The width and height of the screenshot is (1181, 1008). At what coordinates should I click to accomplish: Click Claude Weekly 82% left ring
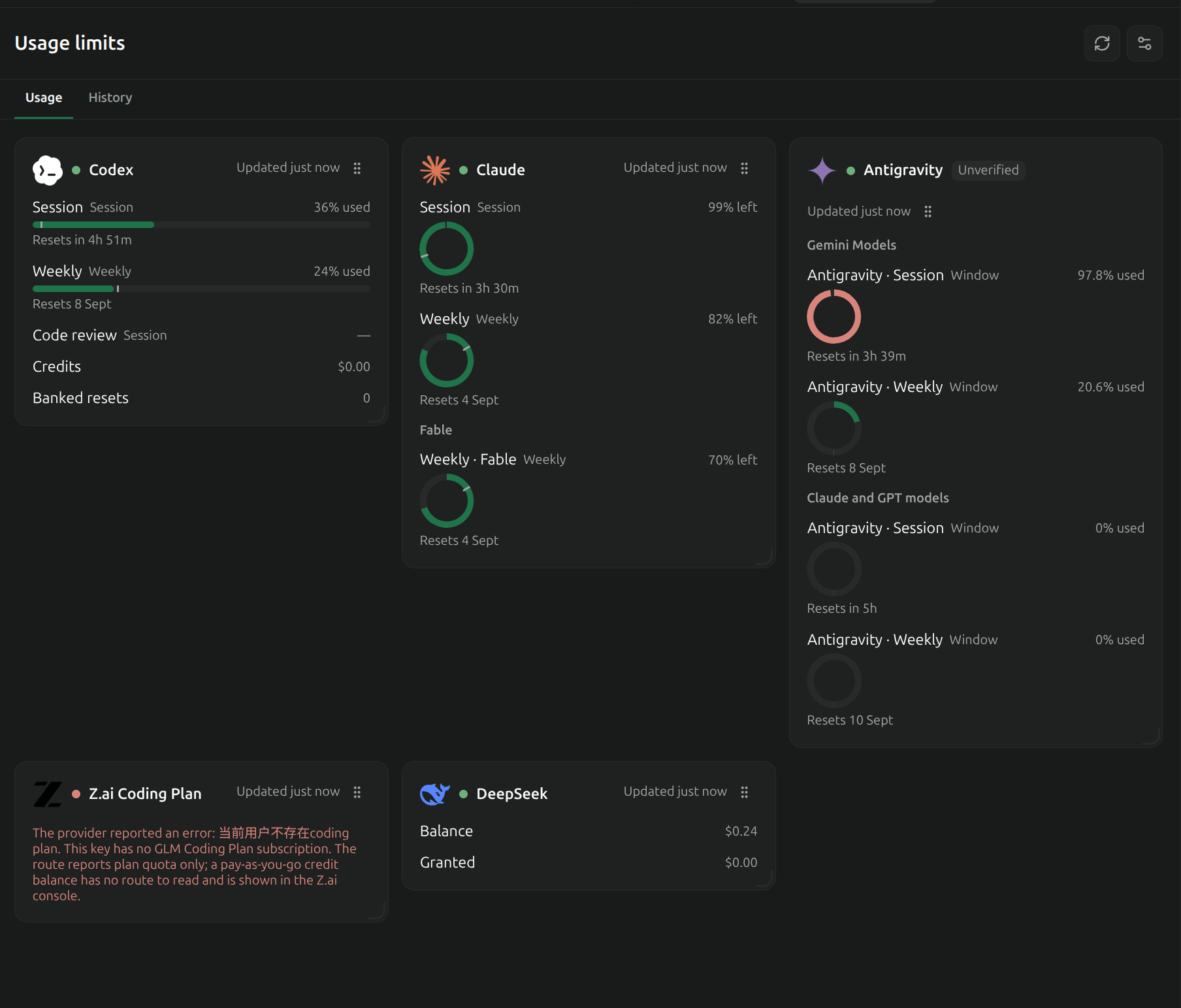point(447,361)
